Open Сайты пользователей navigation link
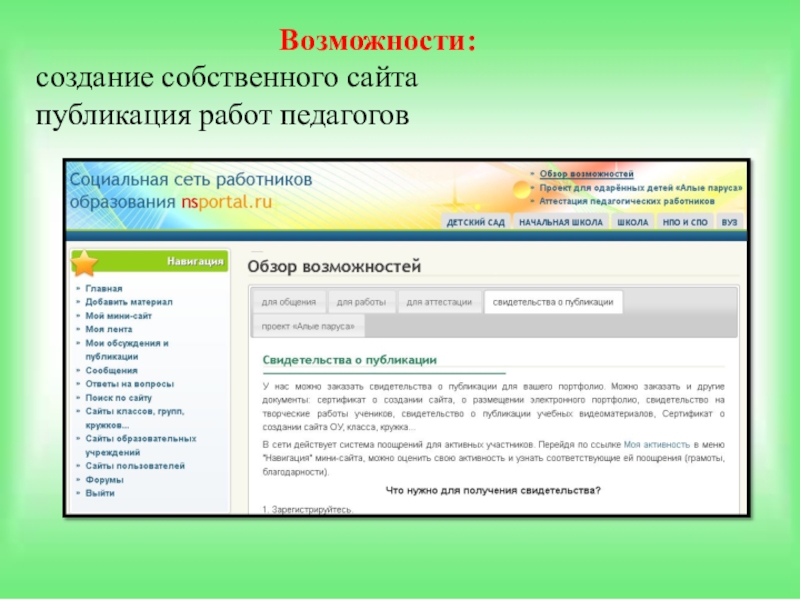Image resolution: width=800 pixels, height=600 pixels. (x=135, y=466)
